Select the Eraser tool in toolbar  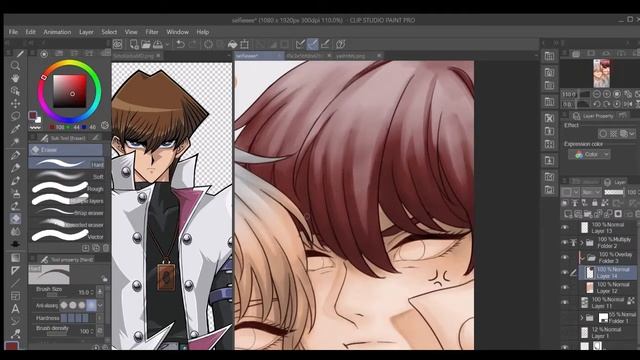point(15,219)
